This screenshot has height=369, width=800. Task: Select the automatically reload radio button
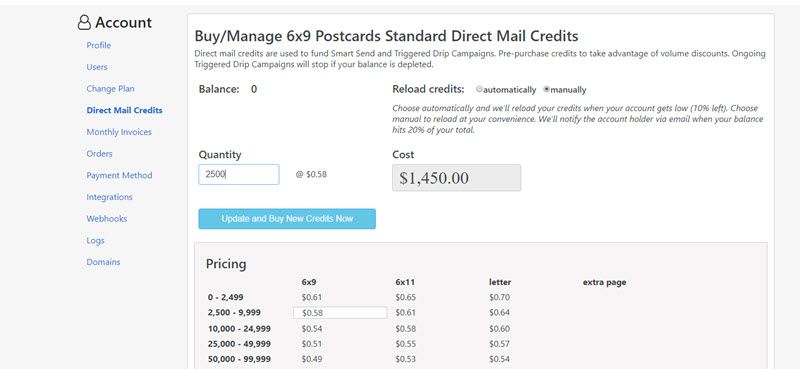click(x=479, y=89)
